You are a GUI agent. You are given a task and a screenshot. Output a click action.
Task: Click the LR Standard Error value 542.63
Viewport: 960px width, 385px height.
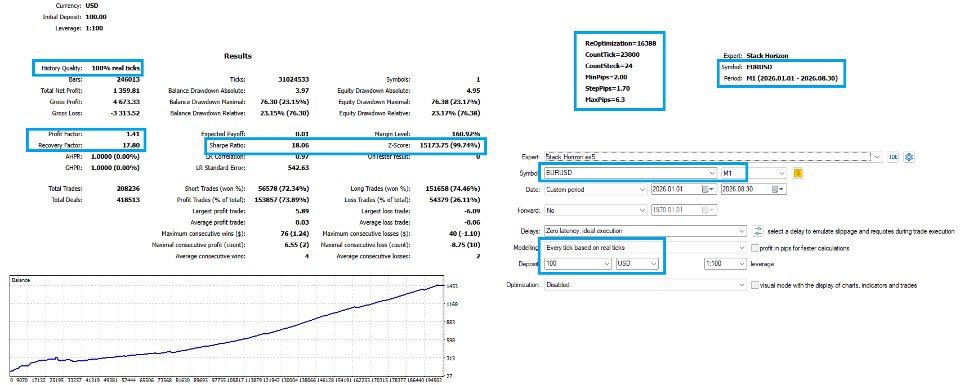(x=298, y=168)
